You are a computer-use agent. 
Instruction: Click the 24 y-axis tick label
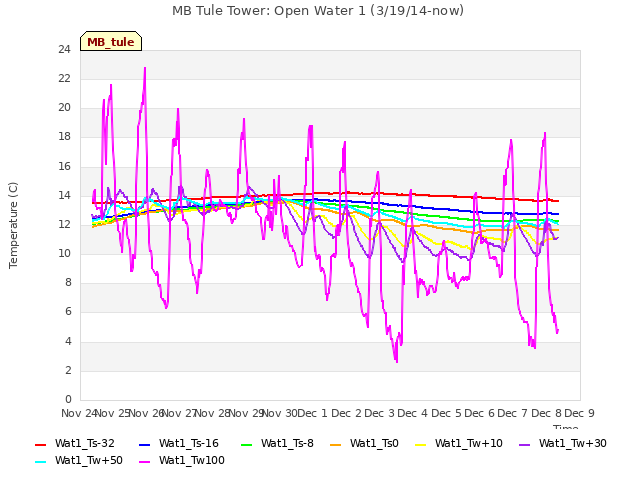tap(64, 50)
